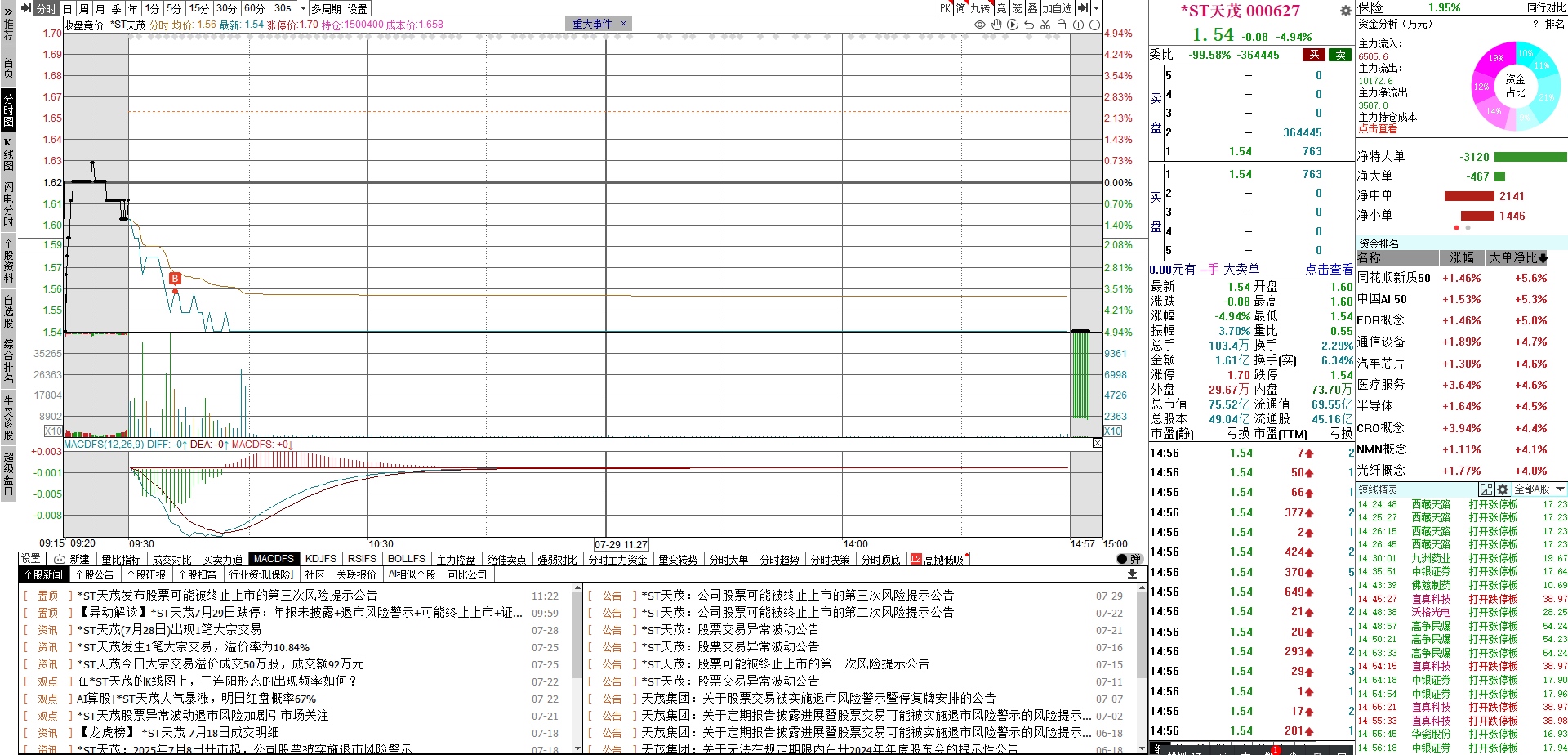
Task: Collapse the left panel arrow icon
Action: pyautogui.click(x=25, y=8)
